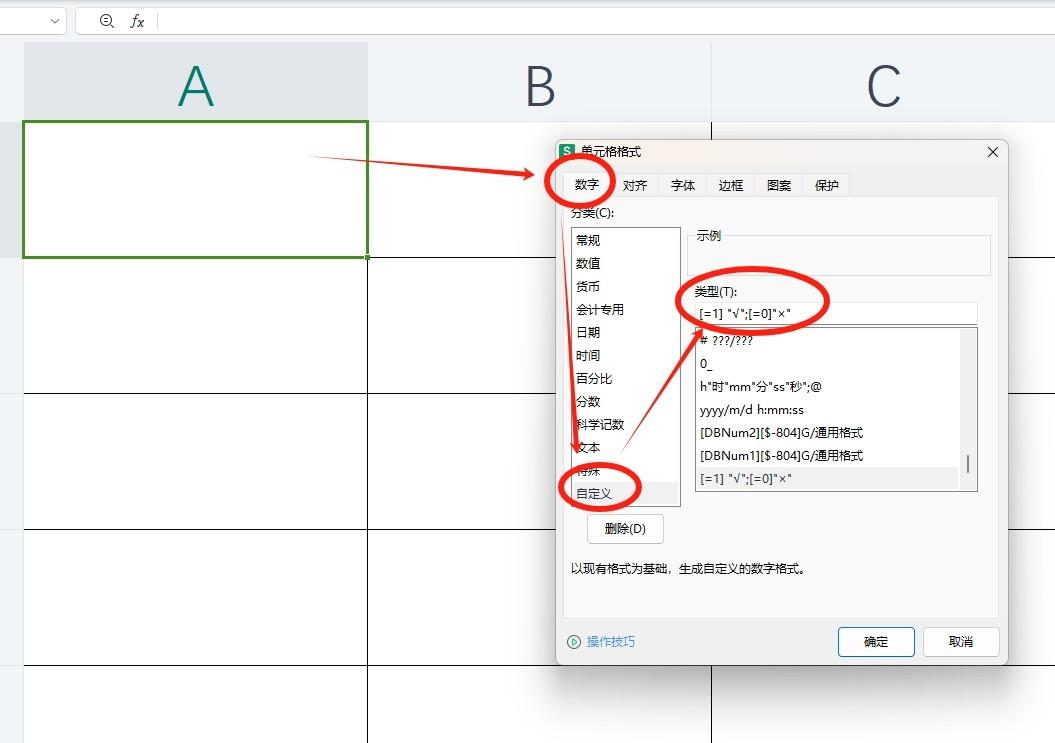Choose the # ???/??? format

tap(827, 341)
